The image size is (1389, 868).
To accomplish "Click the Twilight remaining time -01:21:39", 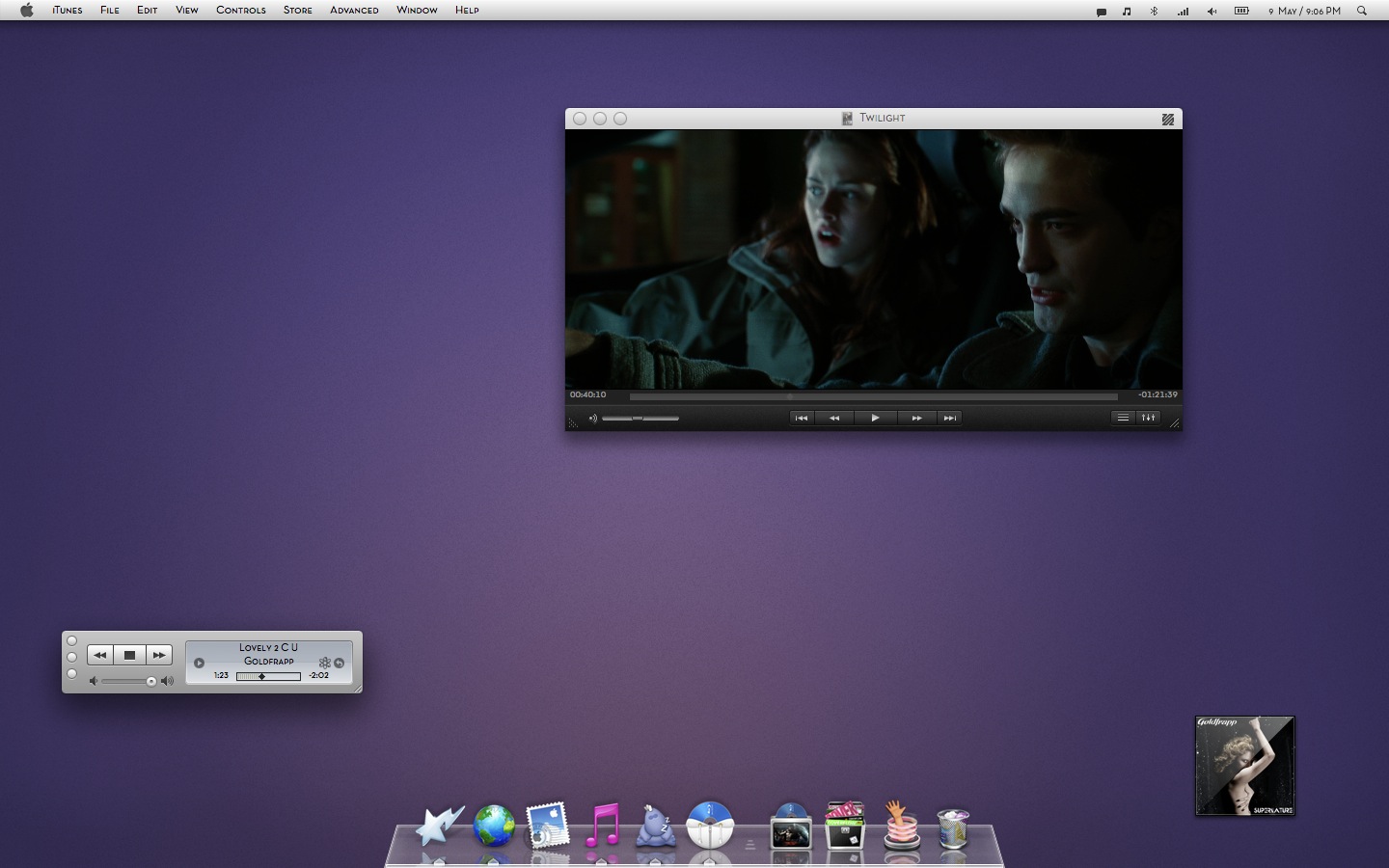I will (x=1157, y=394).
